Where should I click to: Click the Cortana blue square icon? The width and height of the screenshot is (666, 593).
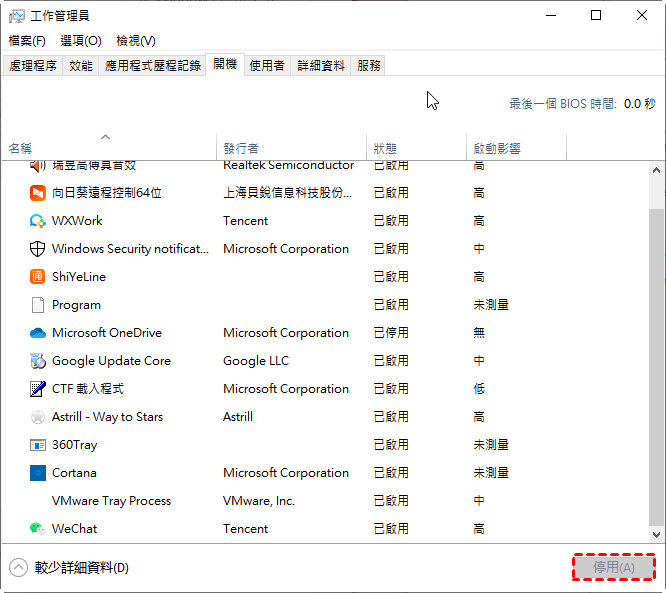tap(37, 473)
